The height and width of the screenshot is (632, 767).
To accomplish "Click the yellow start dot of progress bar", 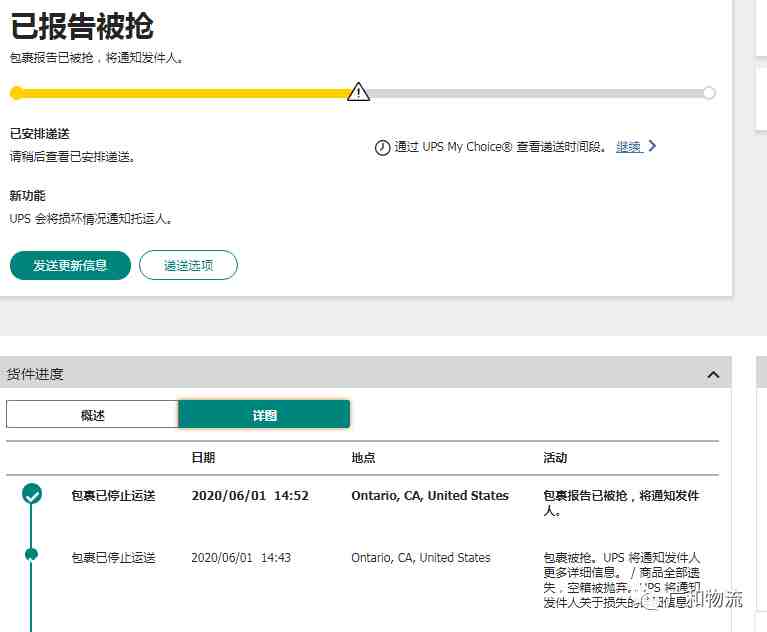I will [17, 93].
